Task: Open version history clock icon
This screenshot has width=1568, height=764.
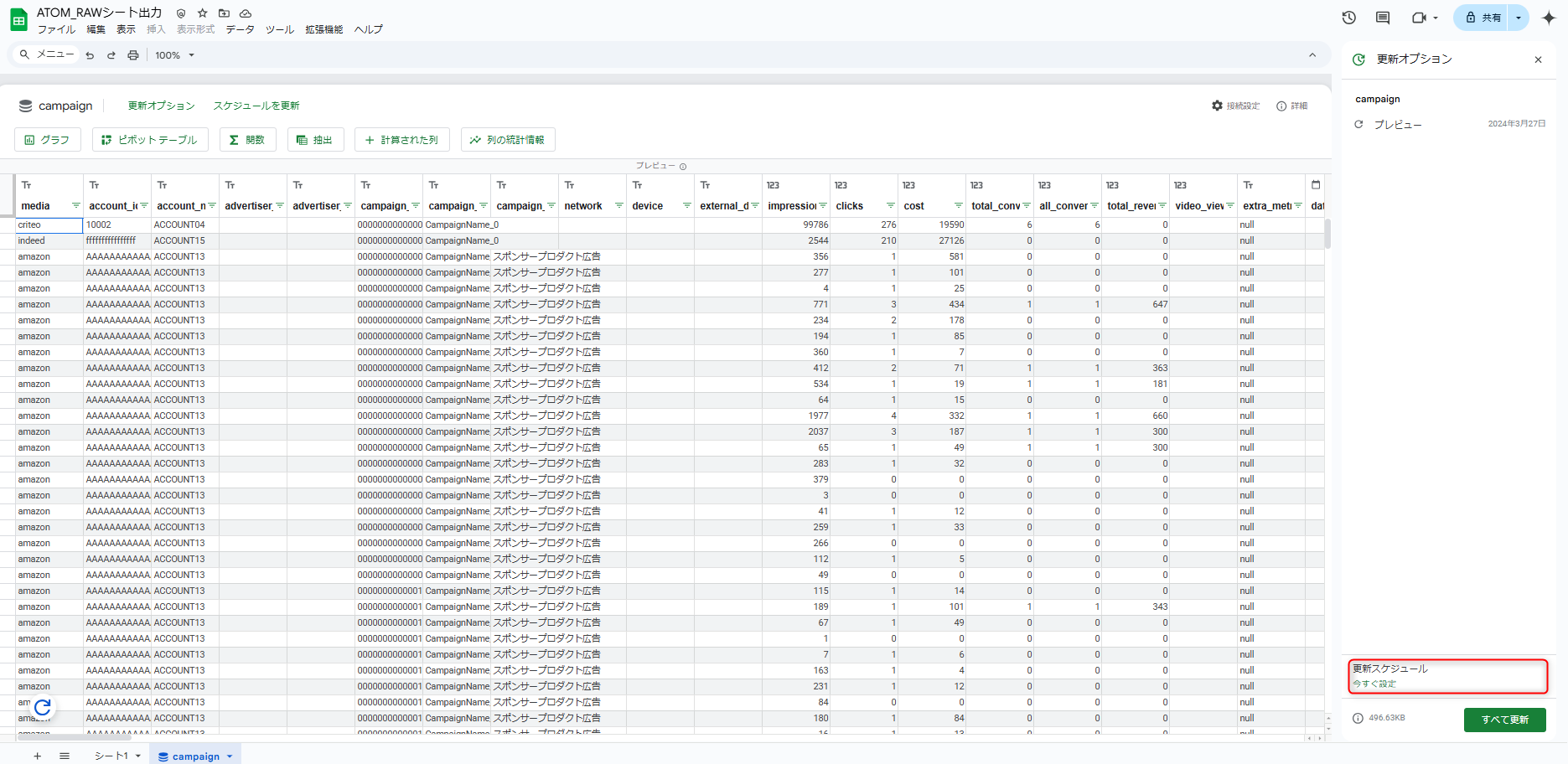Action: 1348,18
